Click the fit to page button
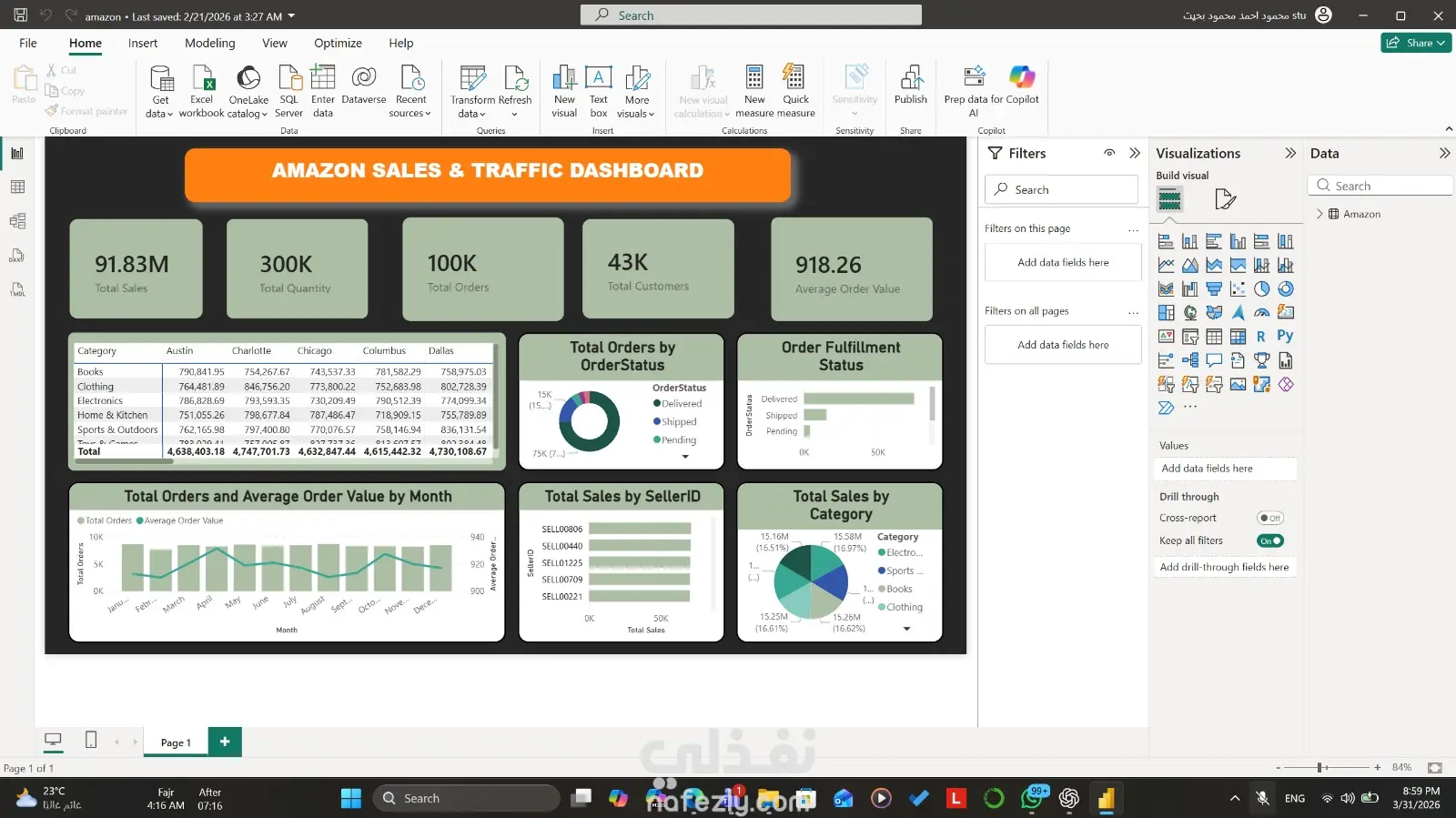1456x818 pixels. pyautogui.click(x=1435, y=767)
